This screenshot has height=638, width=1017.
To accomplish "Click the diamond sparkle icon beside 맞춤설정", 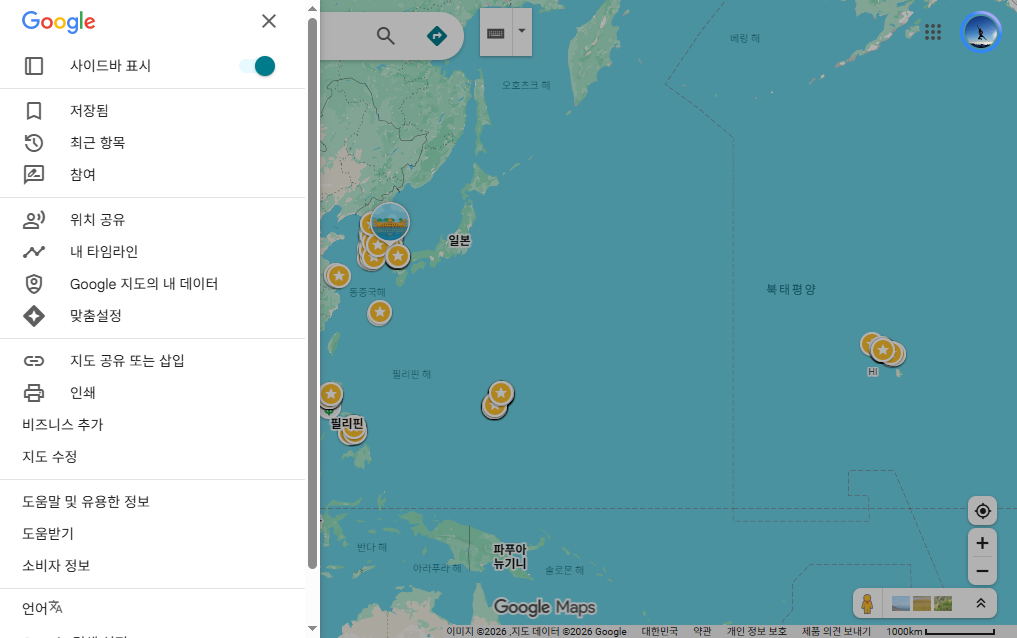I will 34,316.
